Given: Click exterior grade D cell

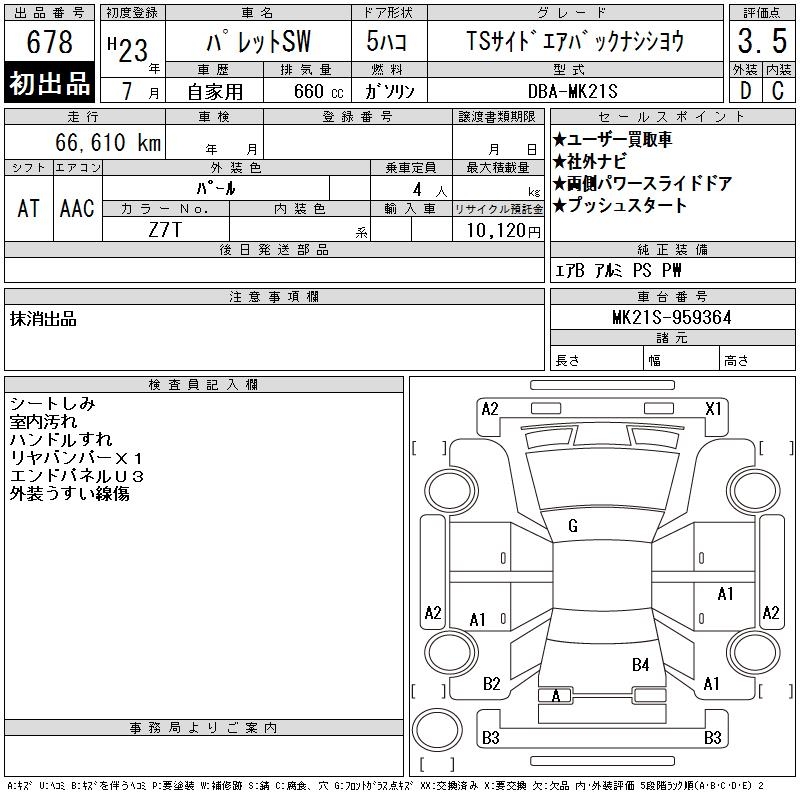Looking at the screenshot, I should [x=745, y=89].
